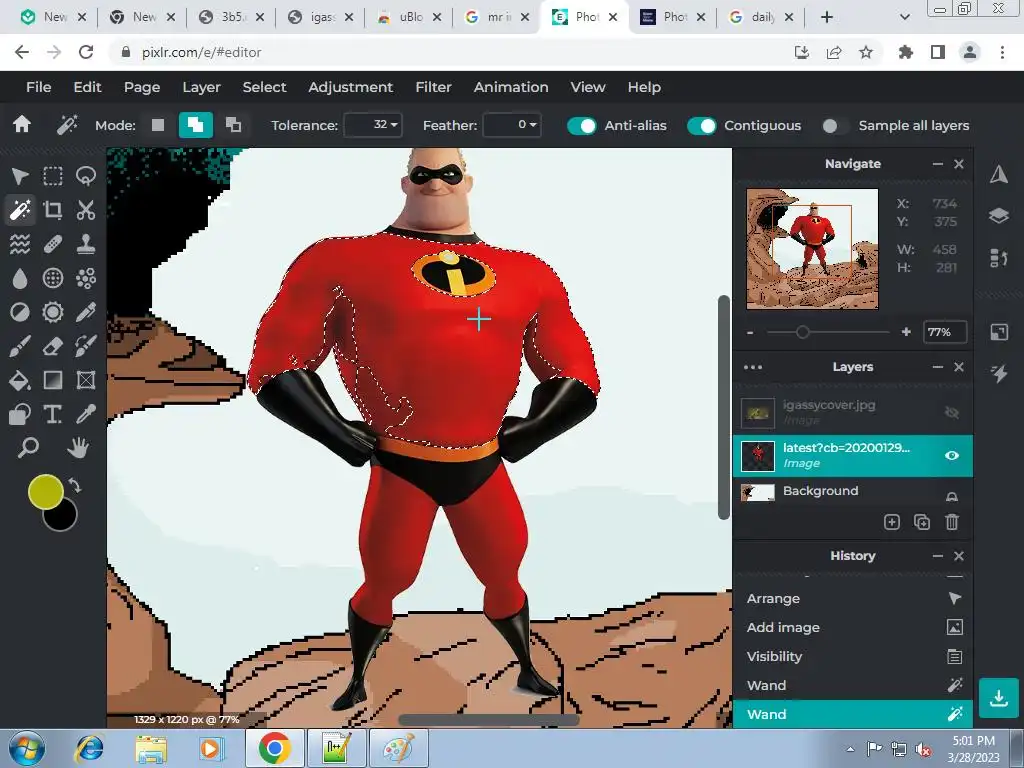
Task: Set wand mode to add selection
Action: click(196, 125)
